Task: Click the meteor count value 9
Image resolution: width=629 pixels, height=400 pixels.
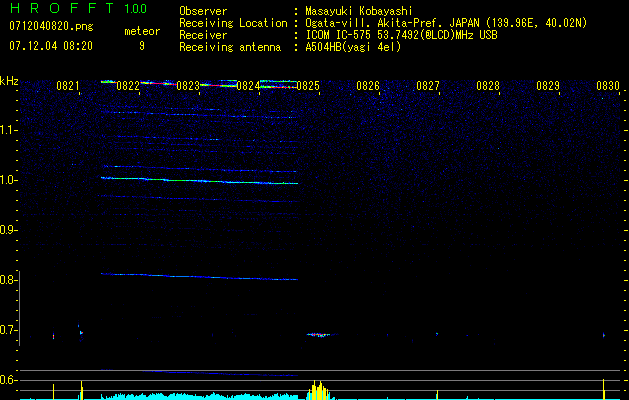Action: point(142,46)
